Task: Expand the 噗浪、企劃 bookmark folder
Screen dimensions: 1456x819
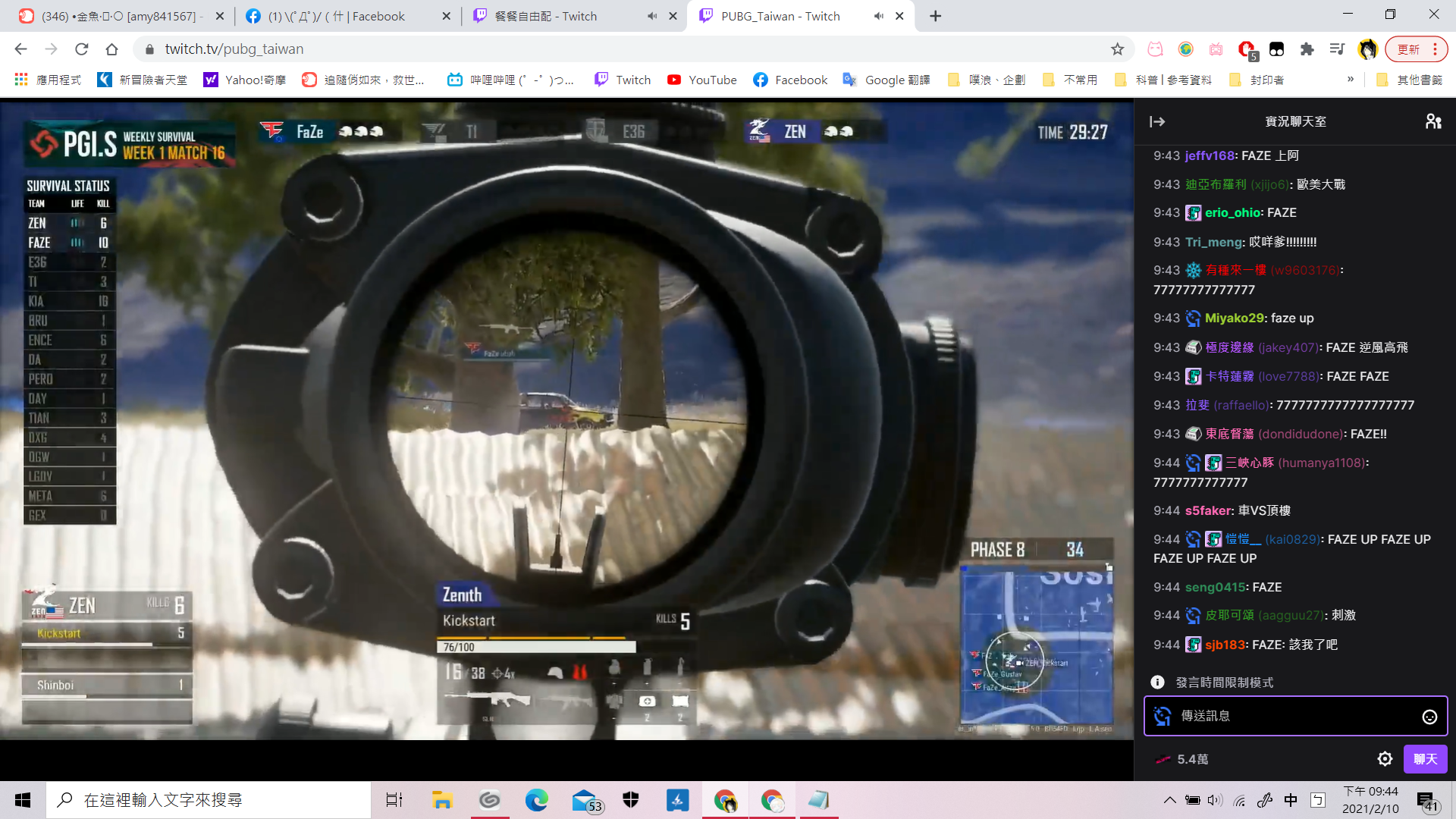Action: (987, 80)
